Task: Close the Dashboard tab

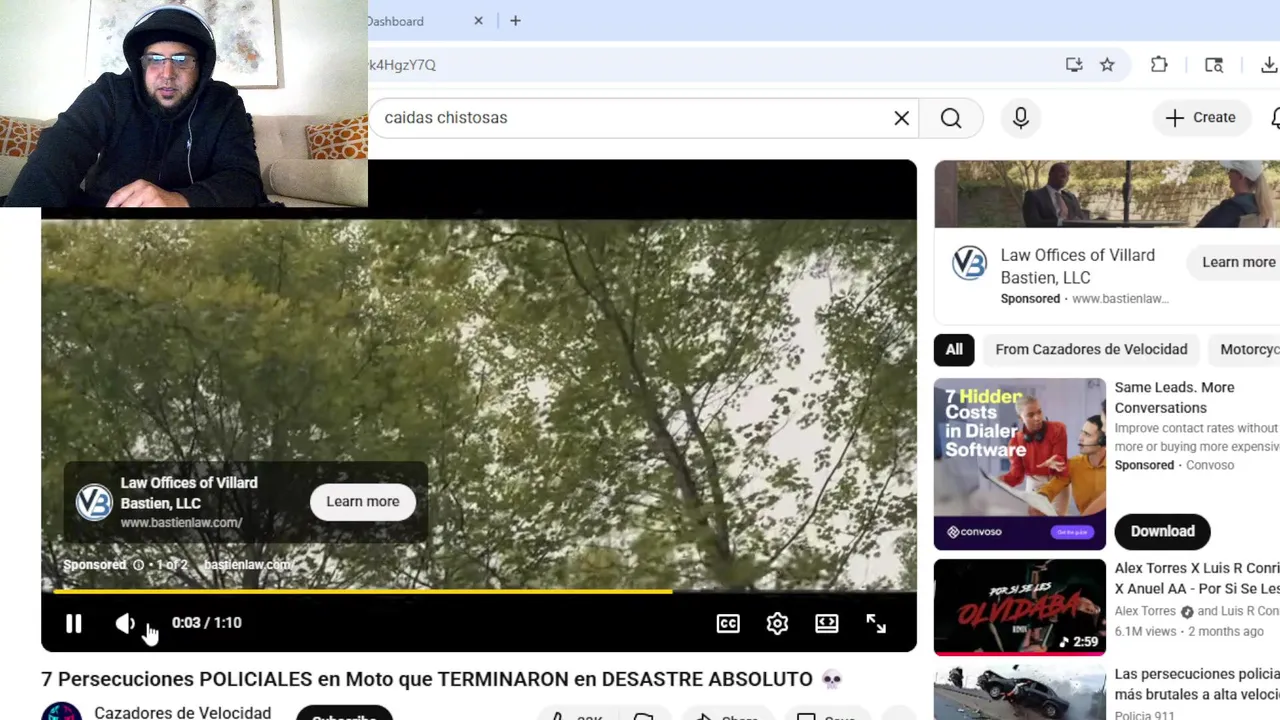Action: coord(478,21)
